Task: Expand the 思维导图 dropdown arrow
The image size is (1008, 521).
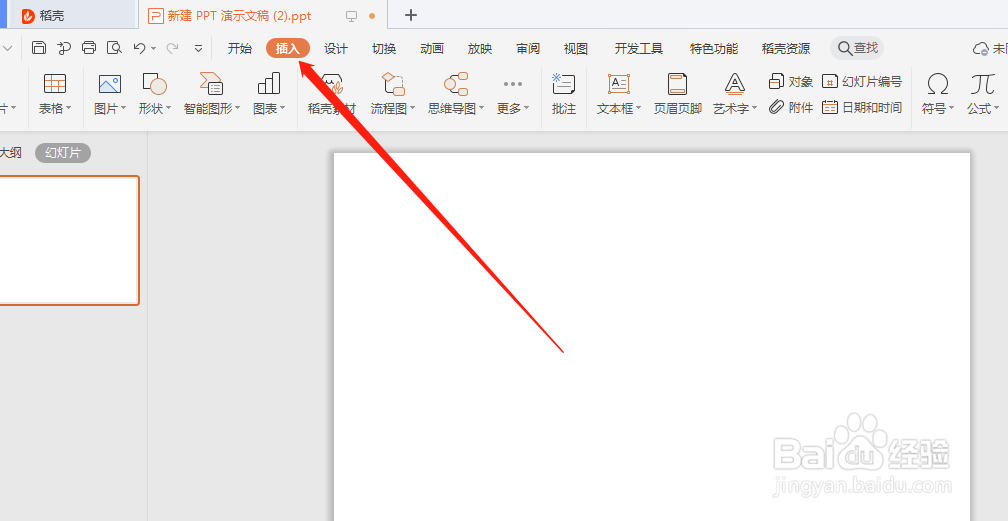Action: (x=482, y=108)
